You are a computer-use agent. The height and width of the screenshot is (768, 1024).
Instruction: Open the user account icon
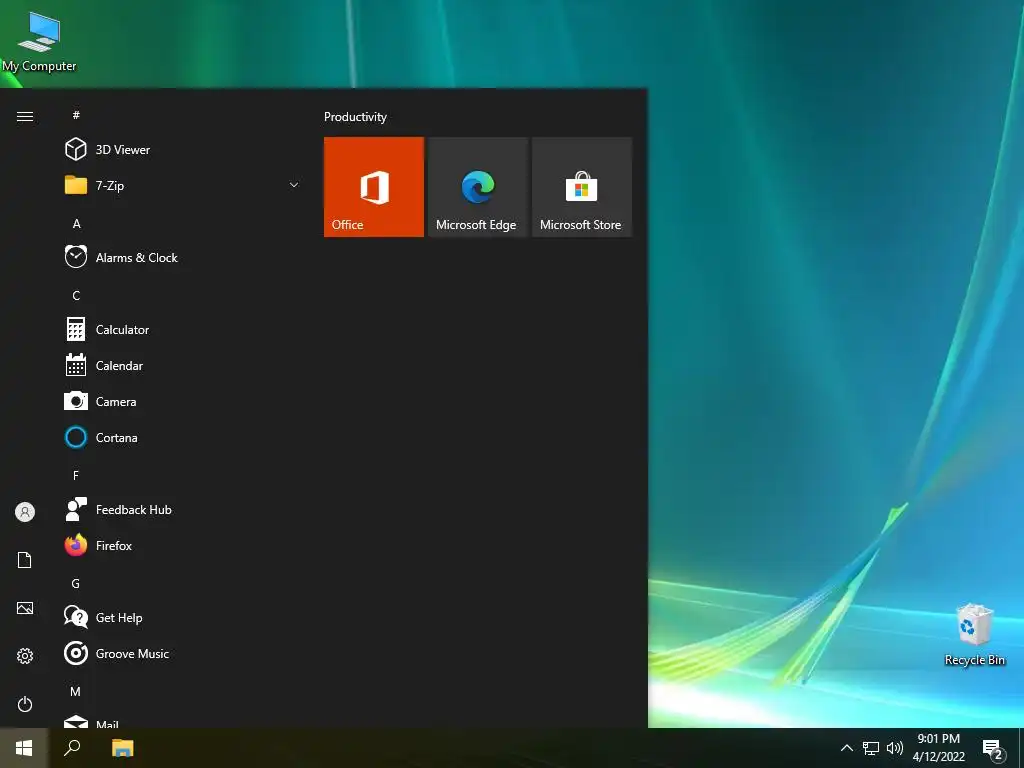pos(25,512)
